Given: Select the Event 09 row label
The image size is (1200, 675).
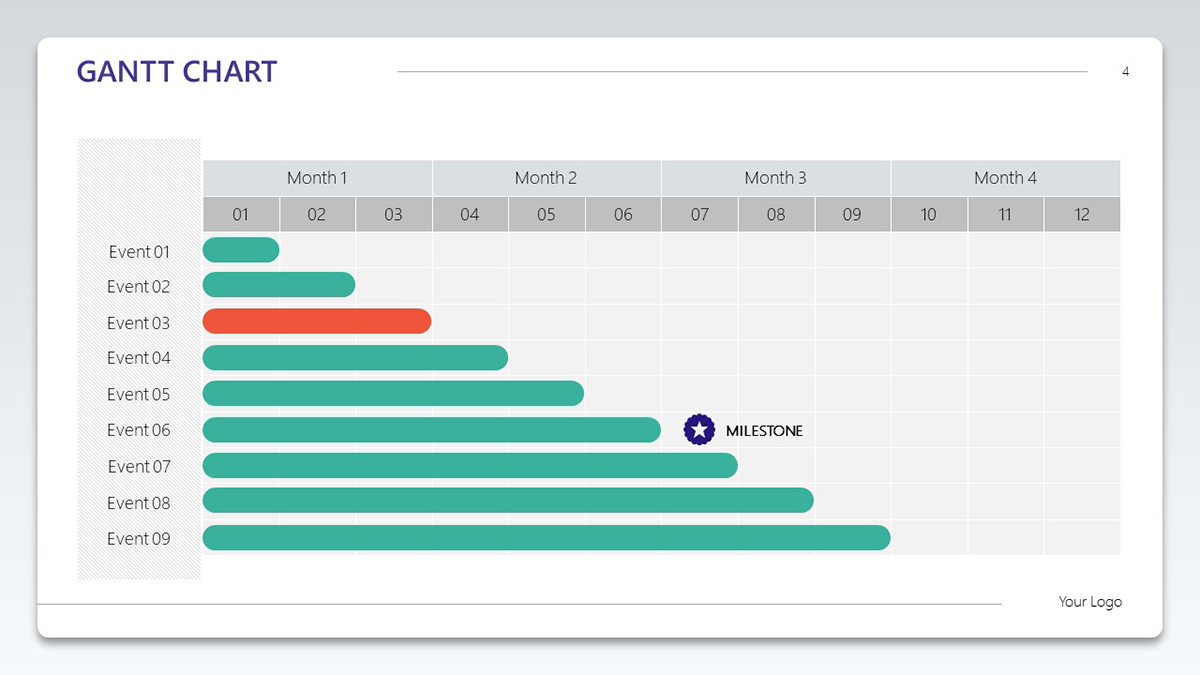Looking at the screenshot, I should click(139, 538).
